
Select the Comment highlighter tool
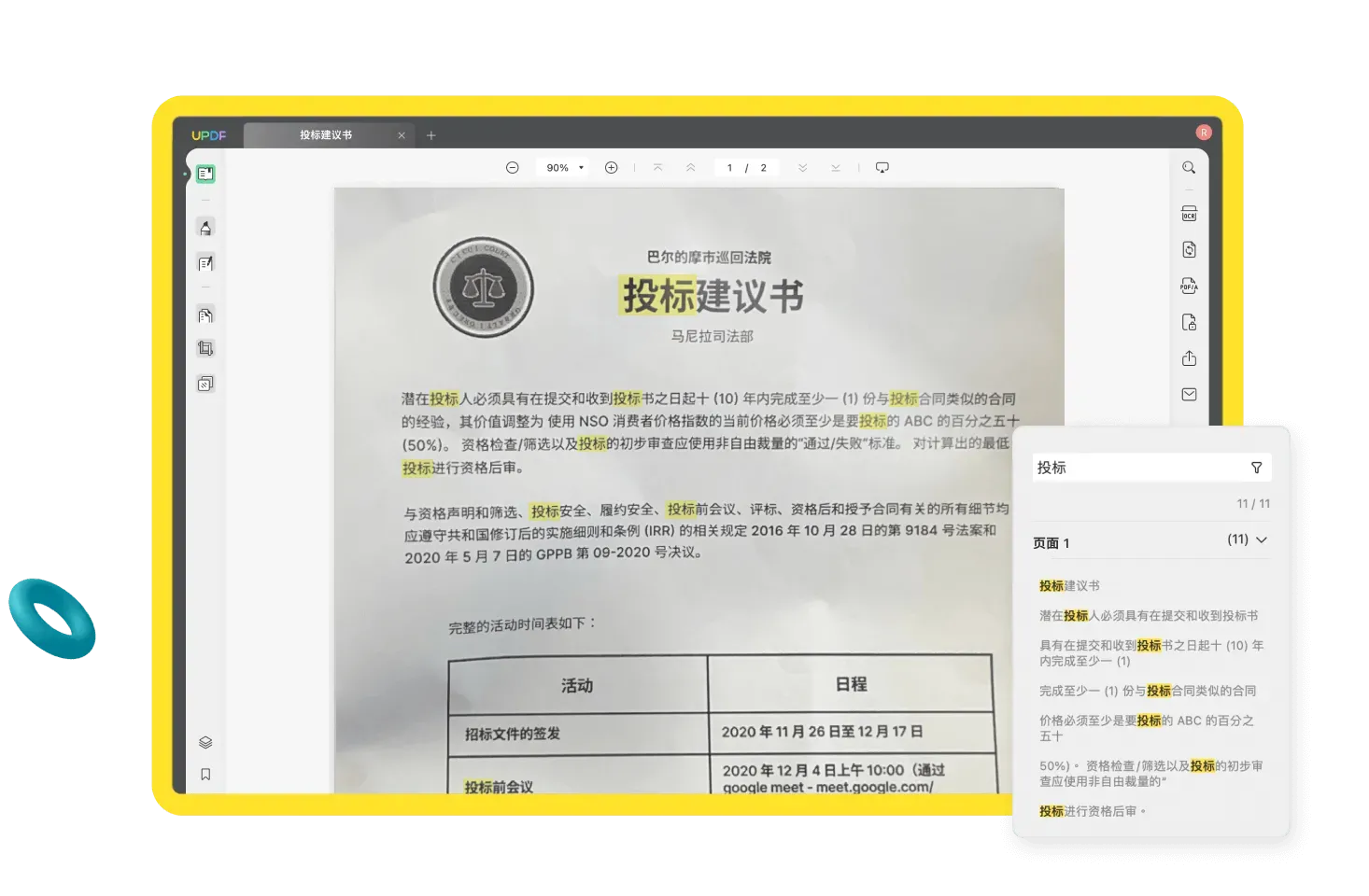point(205,228)
